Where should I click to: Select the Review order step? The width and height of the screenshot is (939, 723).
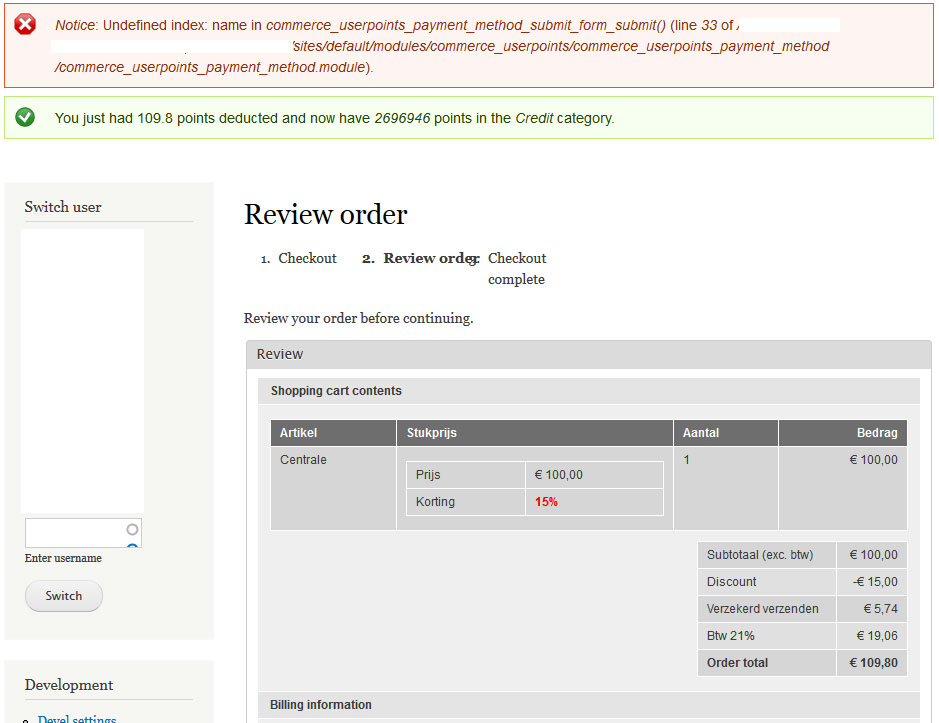pos(424,258)
